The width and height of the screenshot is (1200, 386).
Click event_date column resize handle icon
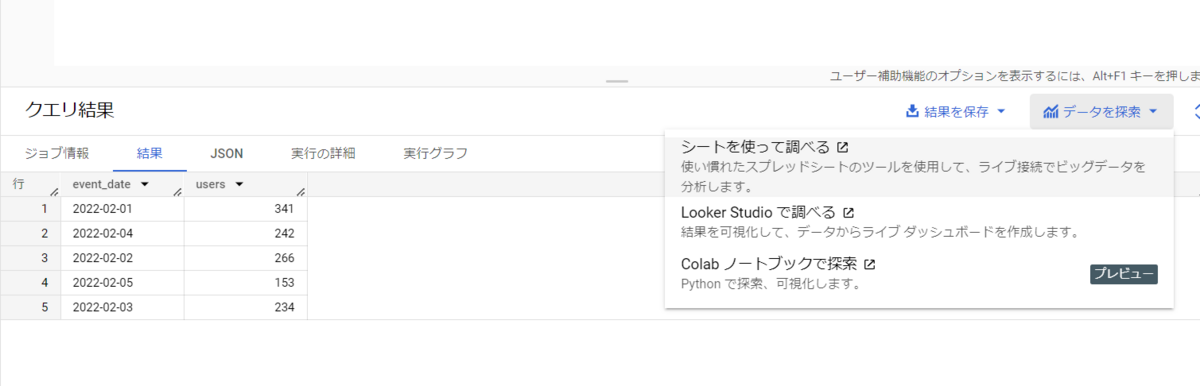tap(177, 191)
